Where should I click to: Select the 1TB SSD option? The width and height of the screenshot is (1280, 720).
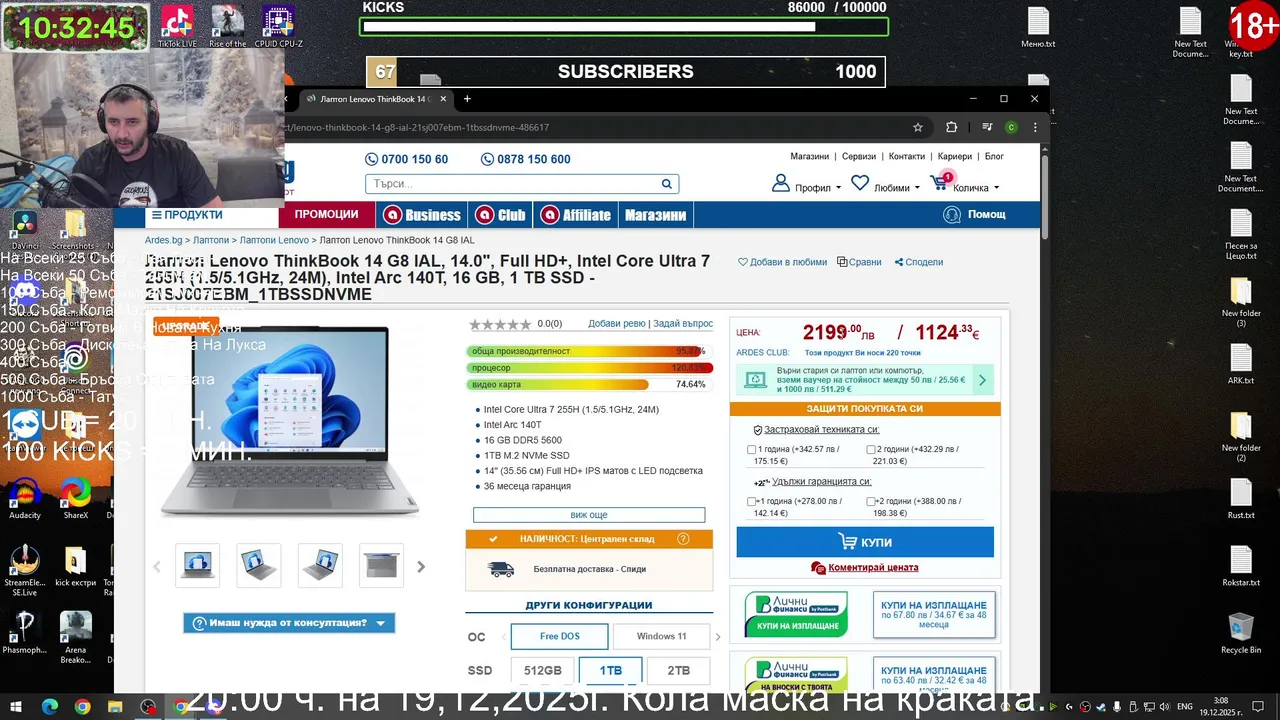(x=611, y=670)
